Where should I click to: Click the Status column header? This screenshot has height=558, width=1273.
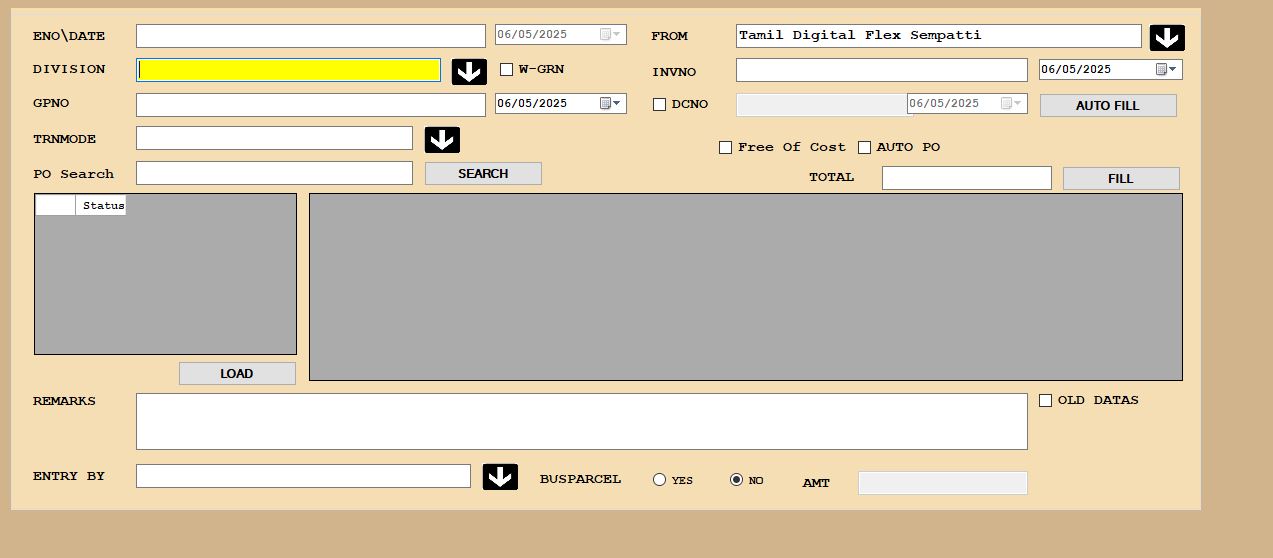point(103,206)
